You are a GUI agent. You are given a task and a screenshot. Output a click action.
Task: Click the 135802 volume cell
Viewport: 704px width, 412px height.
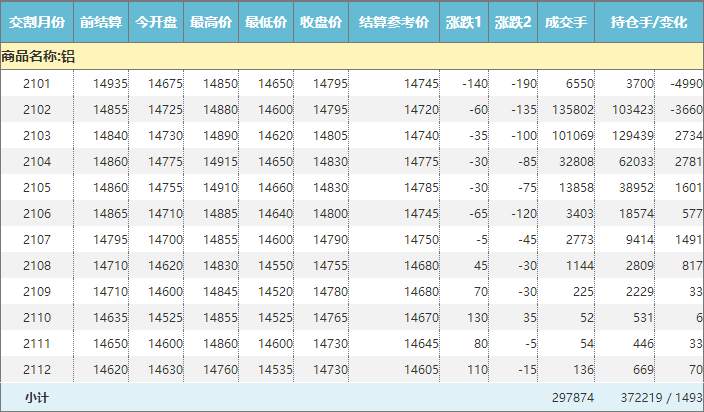pos(573,109)
